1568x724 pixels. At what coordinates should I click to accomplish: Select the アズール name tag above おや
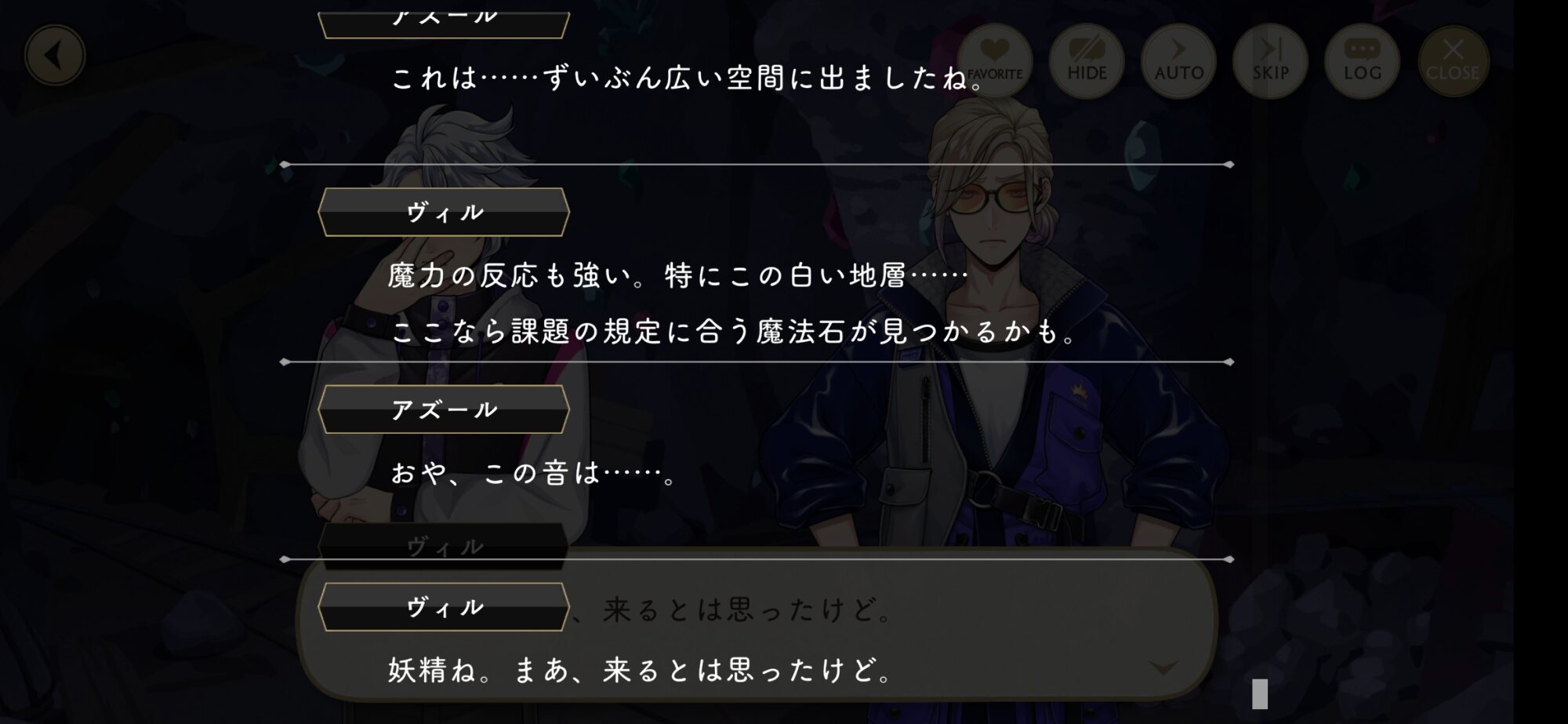click(x=444, y=409)
